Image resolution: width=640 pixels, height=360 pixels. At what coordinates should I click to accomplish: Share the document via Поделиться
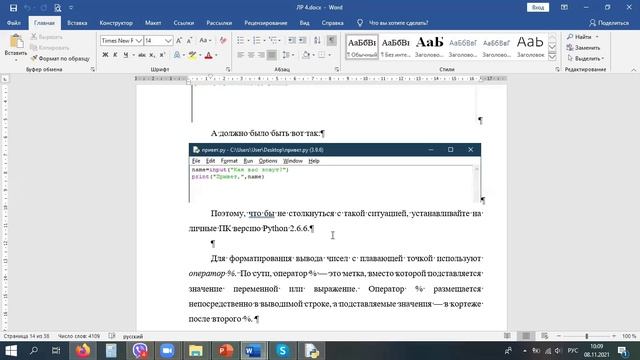point(609,23)
